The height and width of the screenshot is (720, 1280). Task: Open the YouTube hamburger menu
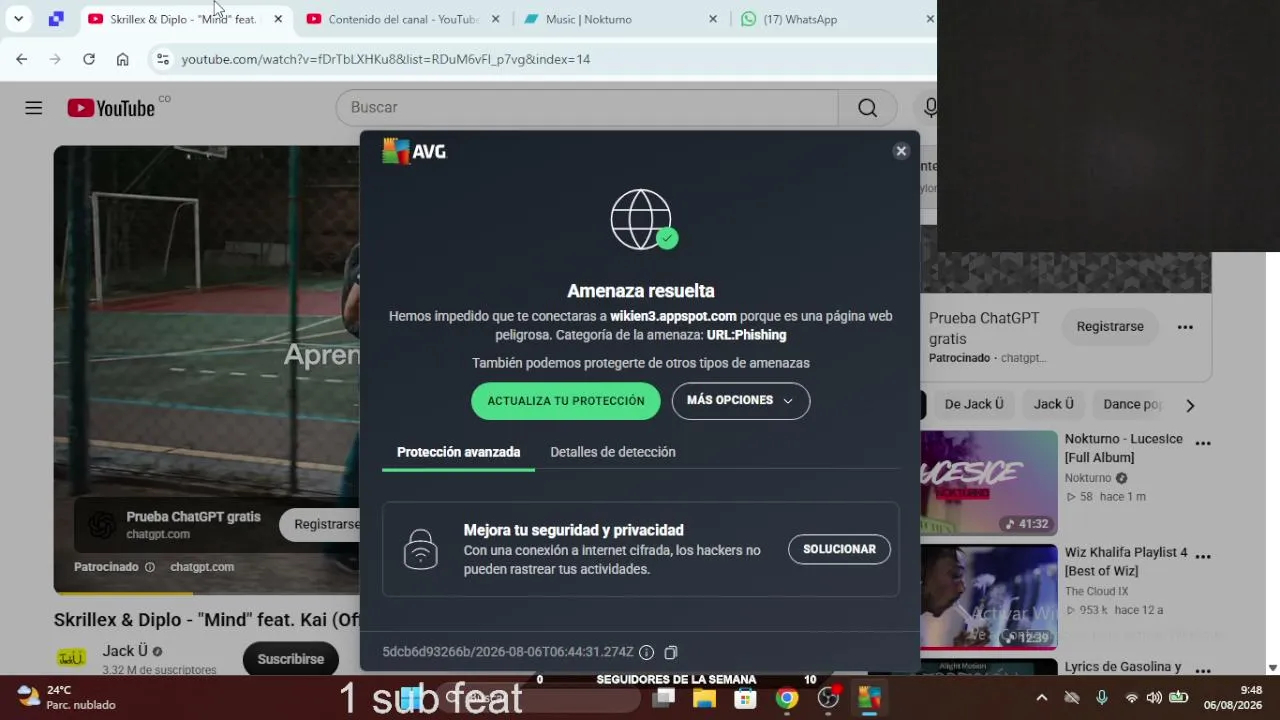34,108
